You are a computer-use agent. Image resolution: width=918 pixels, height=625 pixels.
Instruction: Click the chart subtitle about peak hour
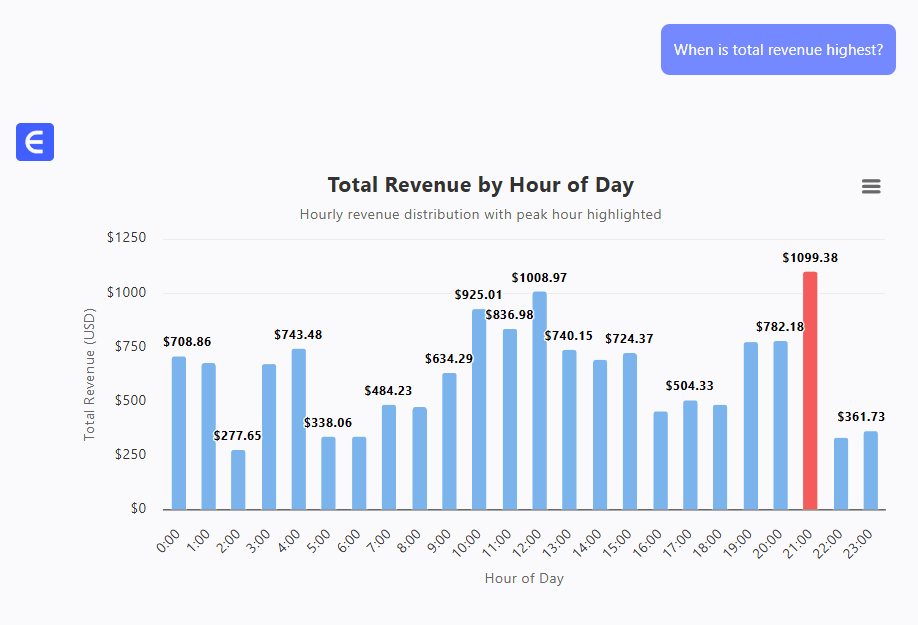click(x=480, y=214)
